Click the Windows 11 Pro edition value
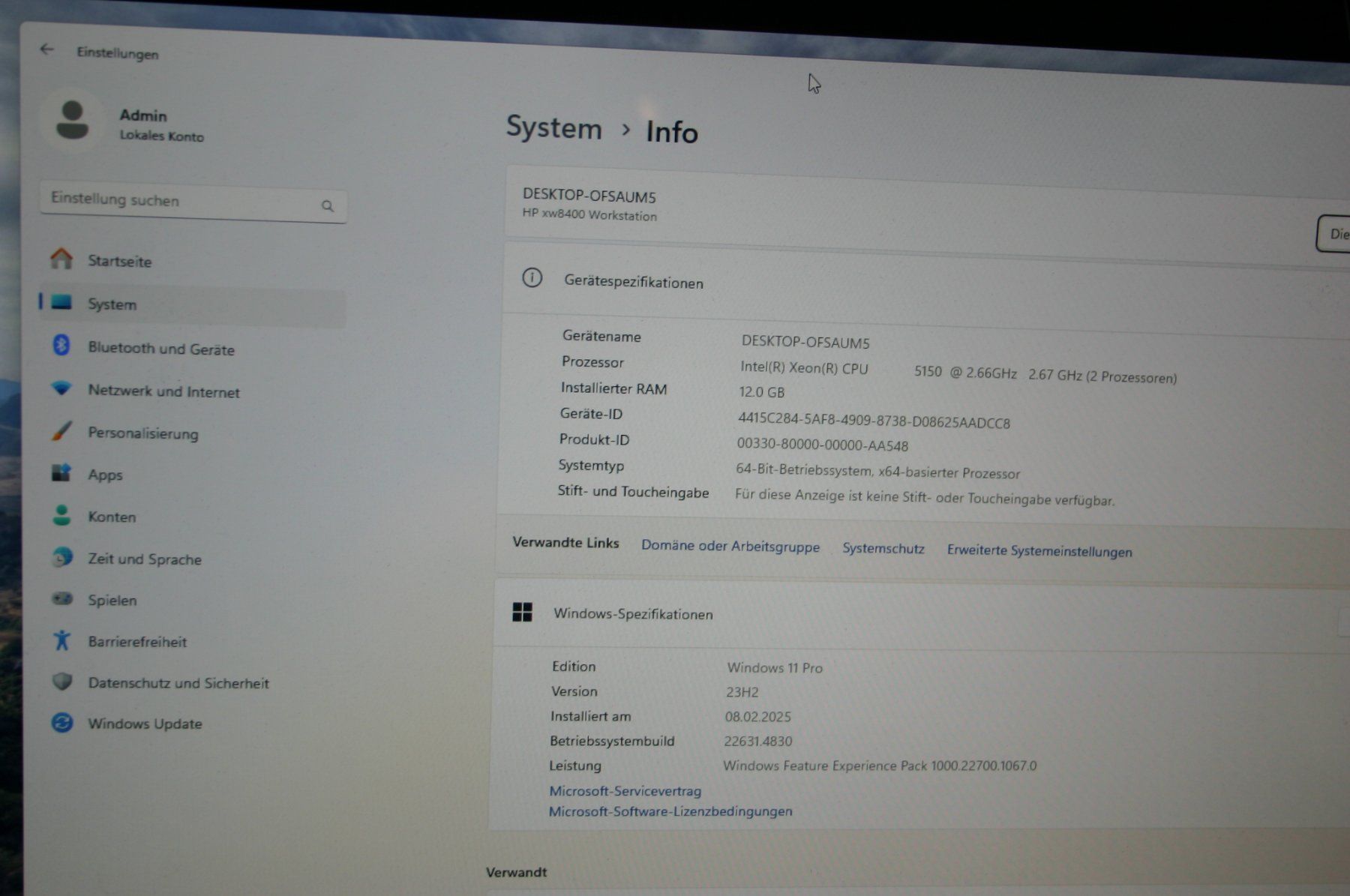The image size is (1350, 896). click(775, 667)
